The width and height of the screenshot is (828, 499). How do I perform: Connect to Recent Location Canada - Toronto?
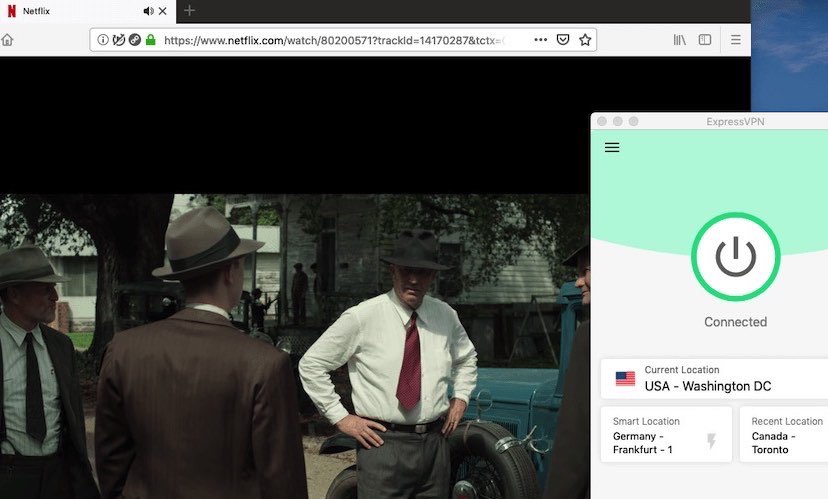(784, 435)
